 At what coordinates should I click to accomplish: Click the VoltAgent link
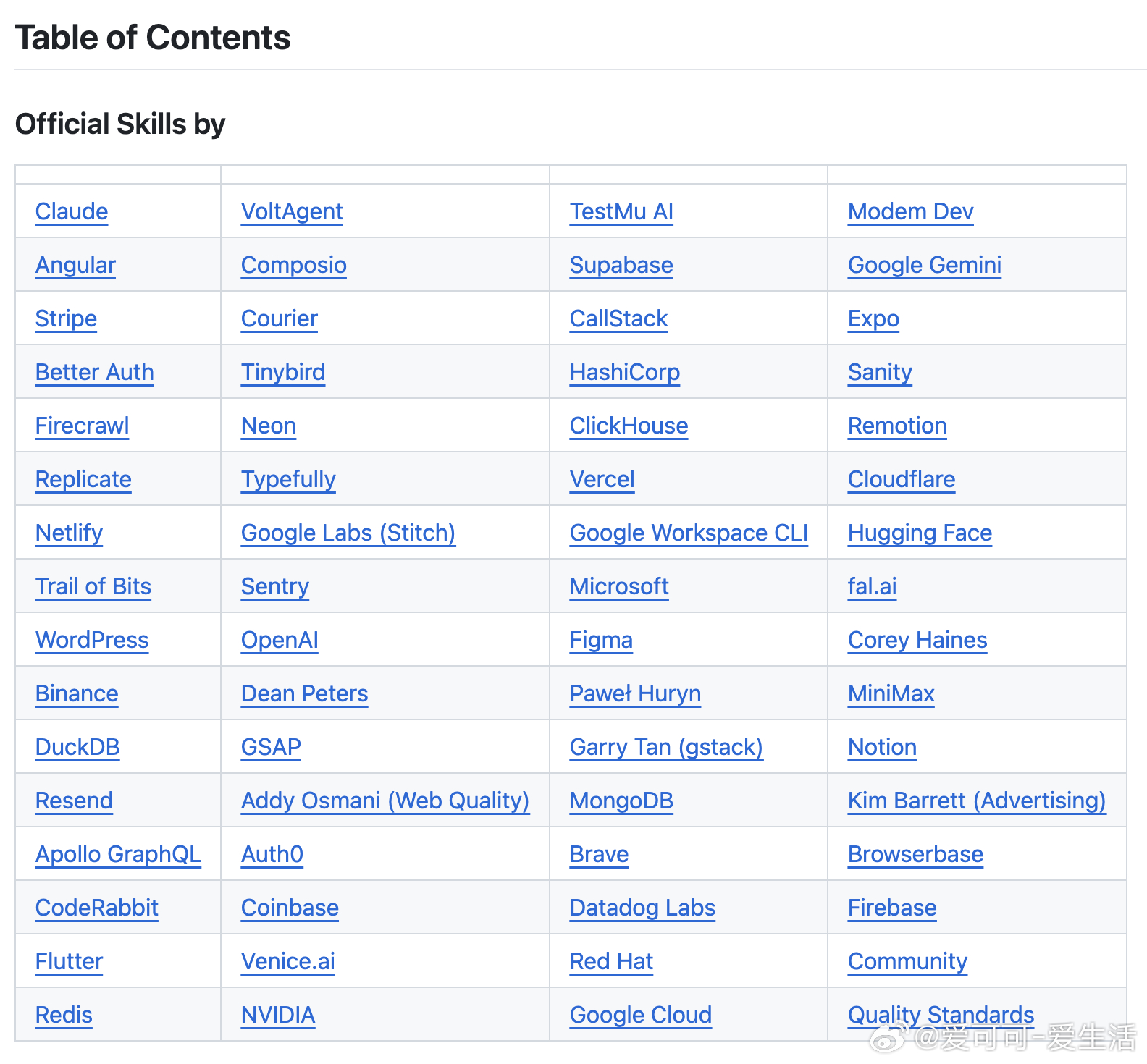[292, 211]
